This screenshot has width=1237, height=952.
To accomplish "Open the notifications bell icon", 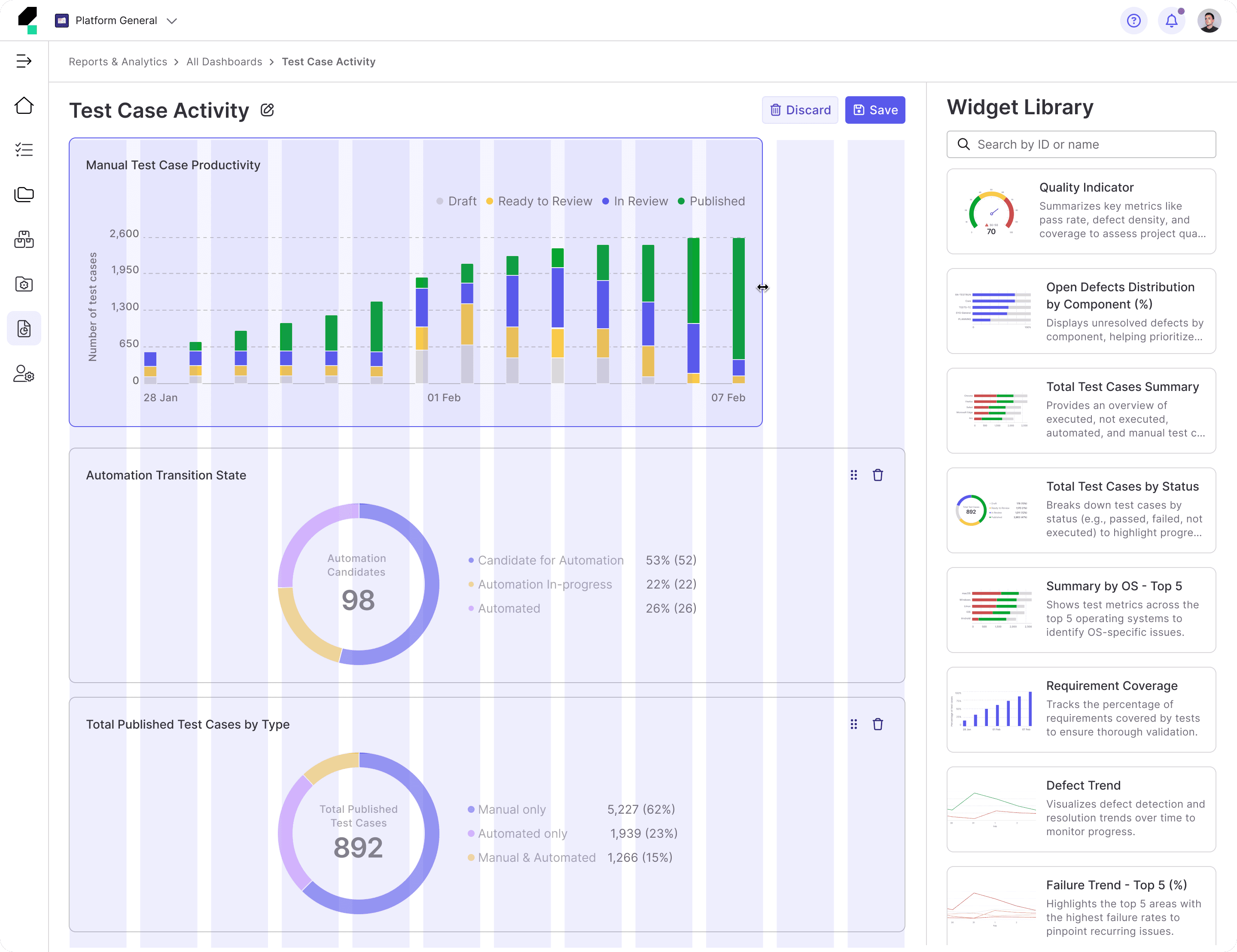I will 1171,21.
